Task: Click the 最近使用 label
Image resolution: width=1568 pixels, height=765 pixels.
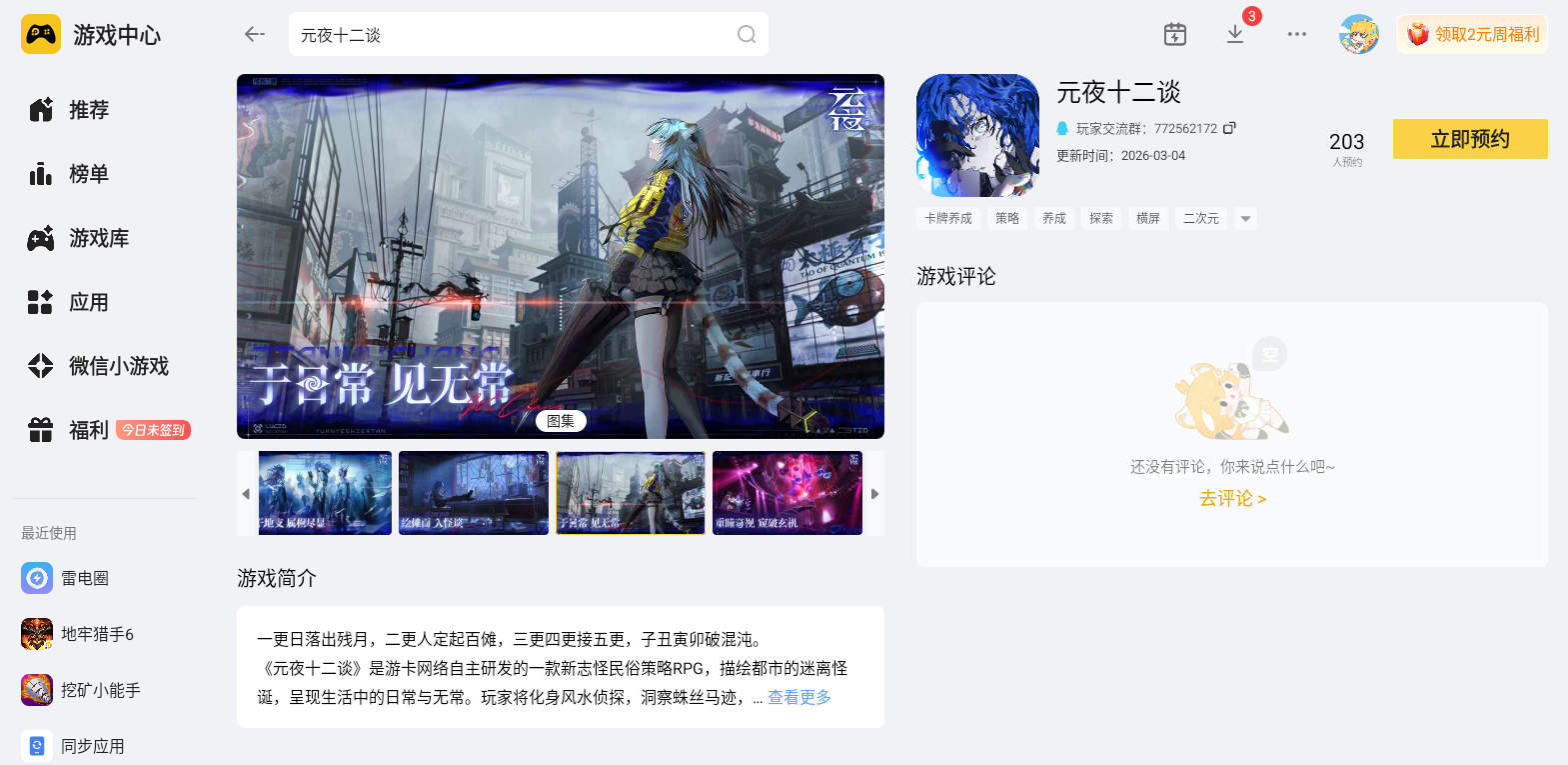Action: point(49,533)
